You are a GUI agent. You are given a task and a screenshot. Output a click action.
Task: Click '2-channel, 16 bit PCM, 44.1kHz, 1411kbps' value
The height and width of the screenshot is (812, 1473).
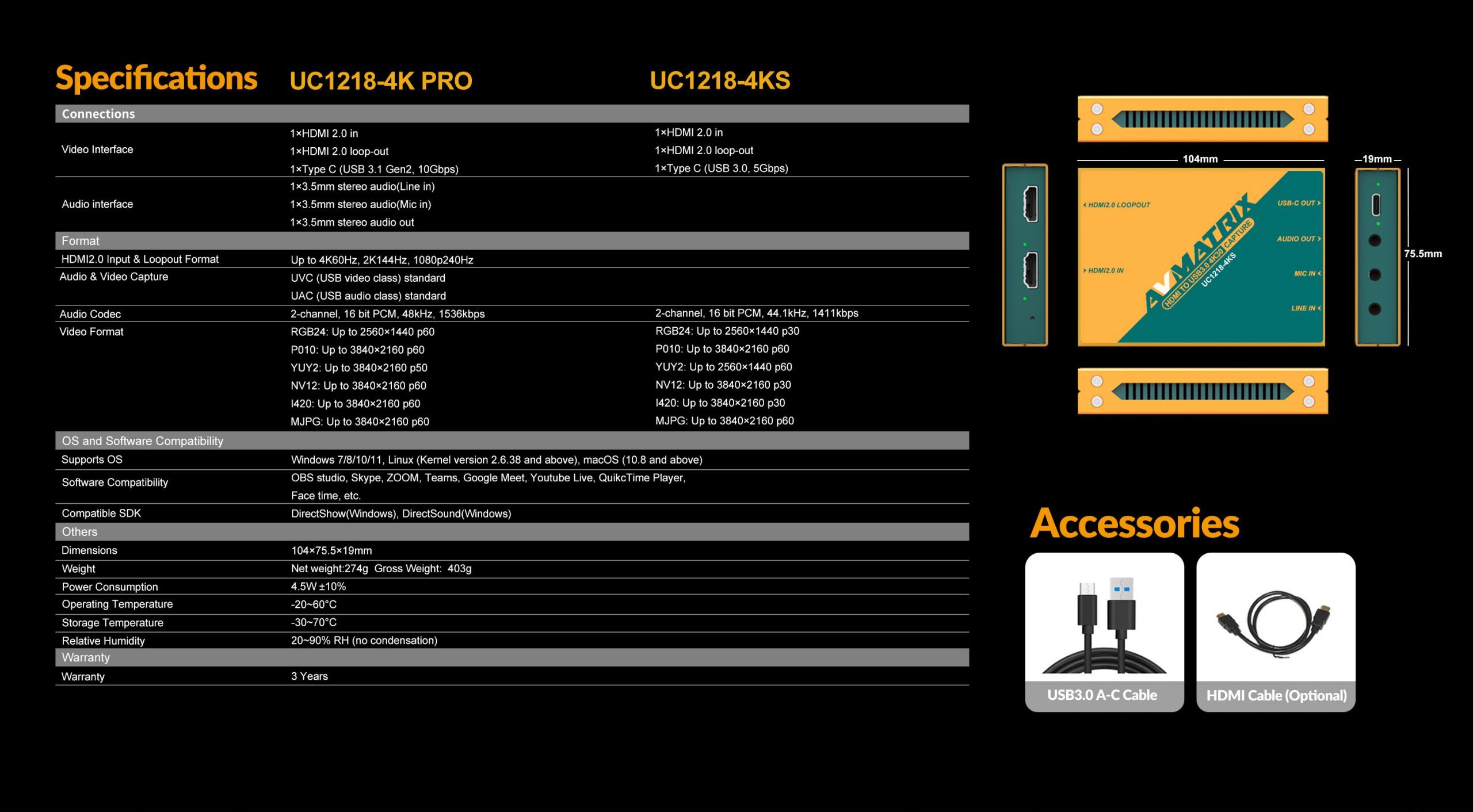click(x=757, y=313)
